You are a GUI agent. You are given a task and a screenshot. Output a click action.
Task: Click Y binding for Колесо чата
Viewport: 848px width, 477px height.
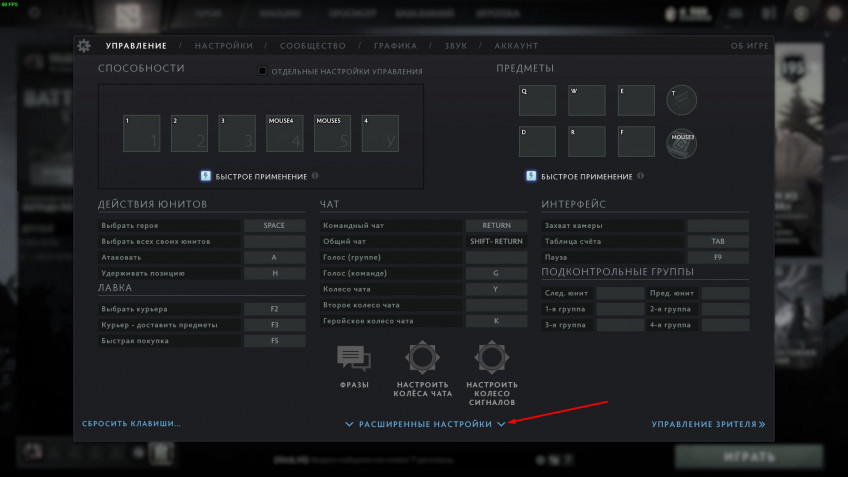(496, 289)
